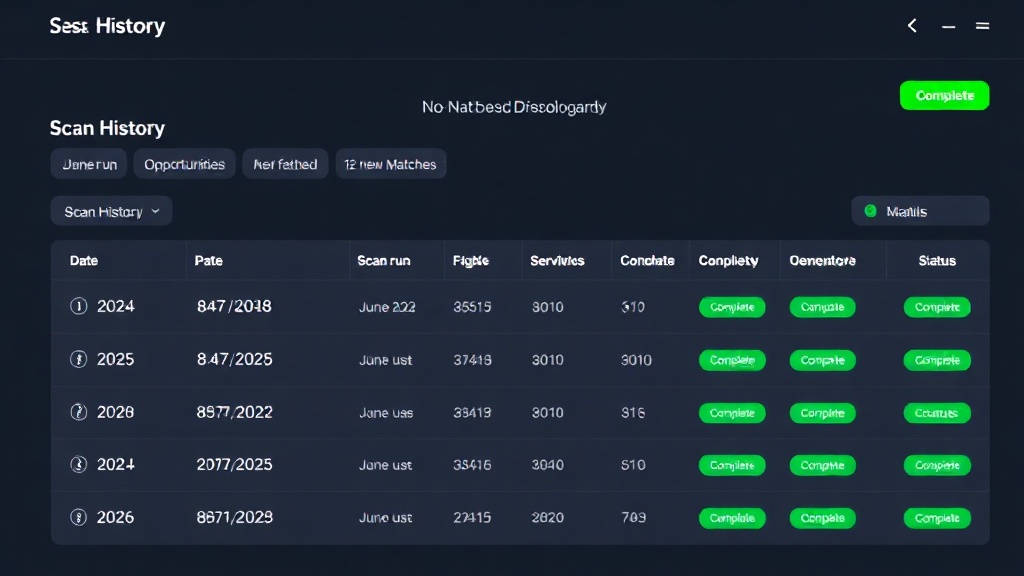Viewport: 1024px width, 576px height.
Task: Click the Date column header
Action: point(84,261)
